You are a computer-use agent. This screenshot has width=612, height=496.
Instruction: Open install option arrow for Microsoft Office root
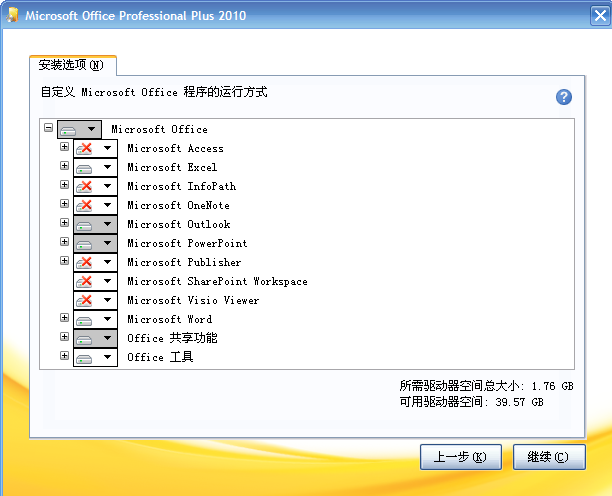pos(91,129)
